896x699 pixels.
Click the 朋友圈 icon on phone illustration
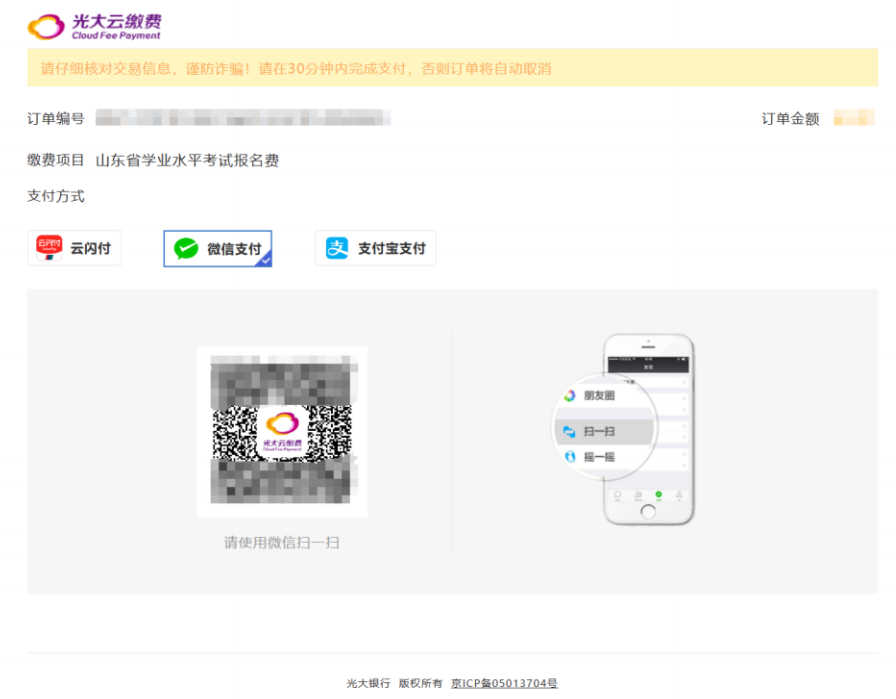tap(569, 396)
